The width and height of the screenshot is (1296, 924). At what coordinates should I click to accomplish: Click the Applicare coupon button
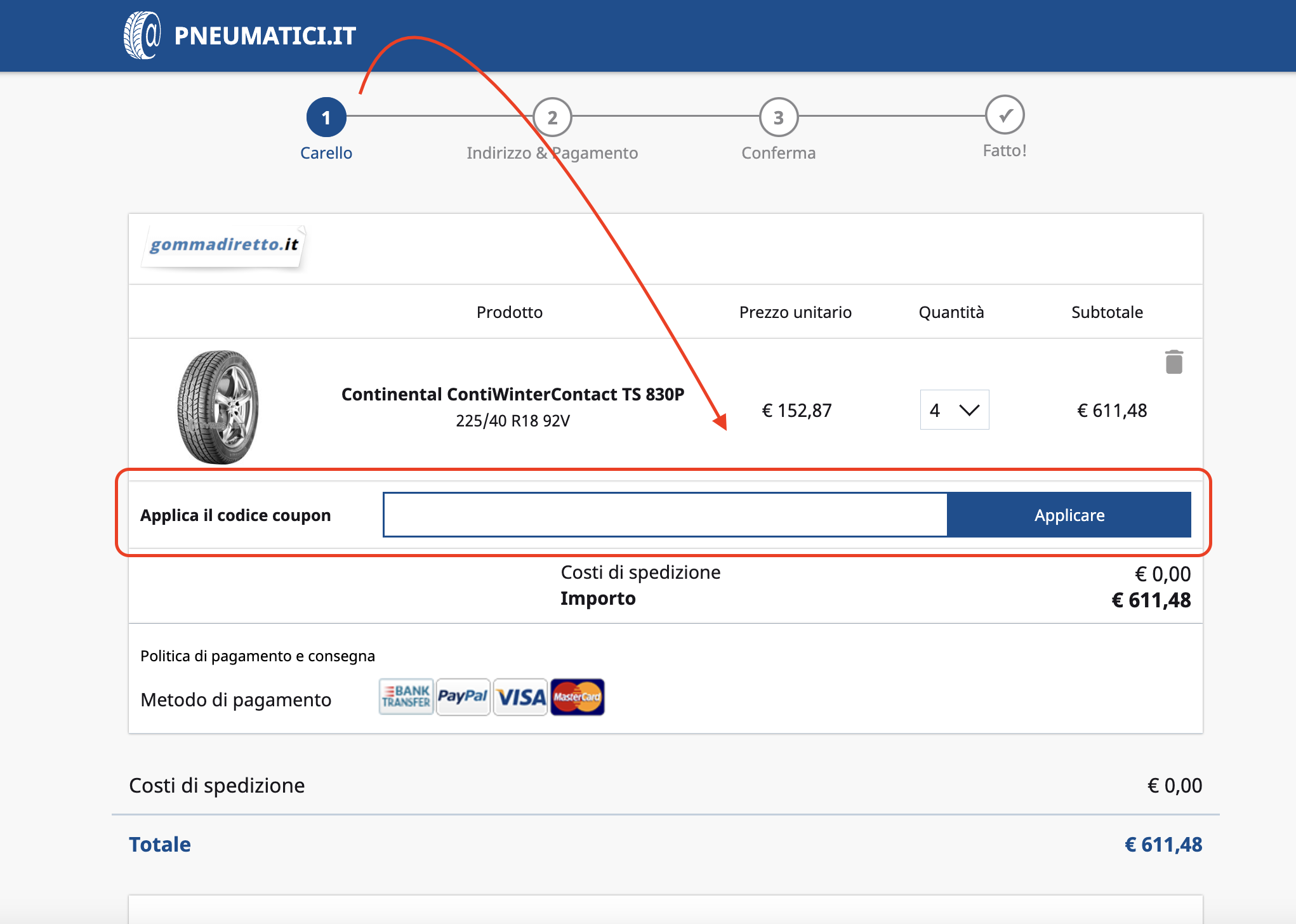[1069, 515]
